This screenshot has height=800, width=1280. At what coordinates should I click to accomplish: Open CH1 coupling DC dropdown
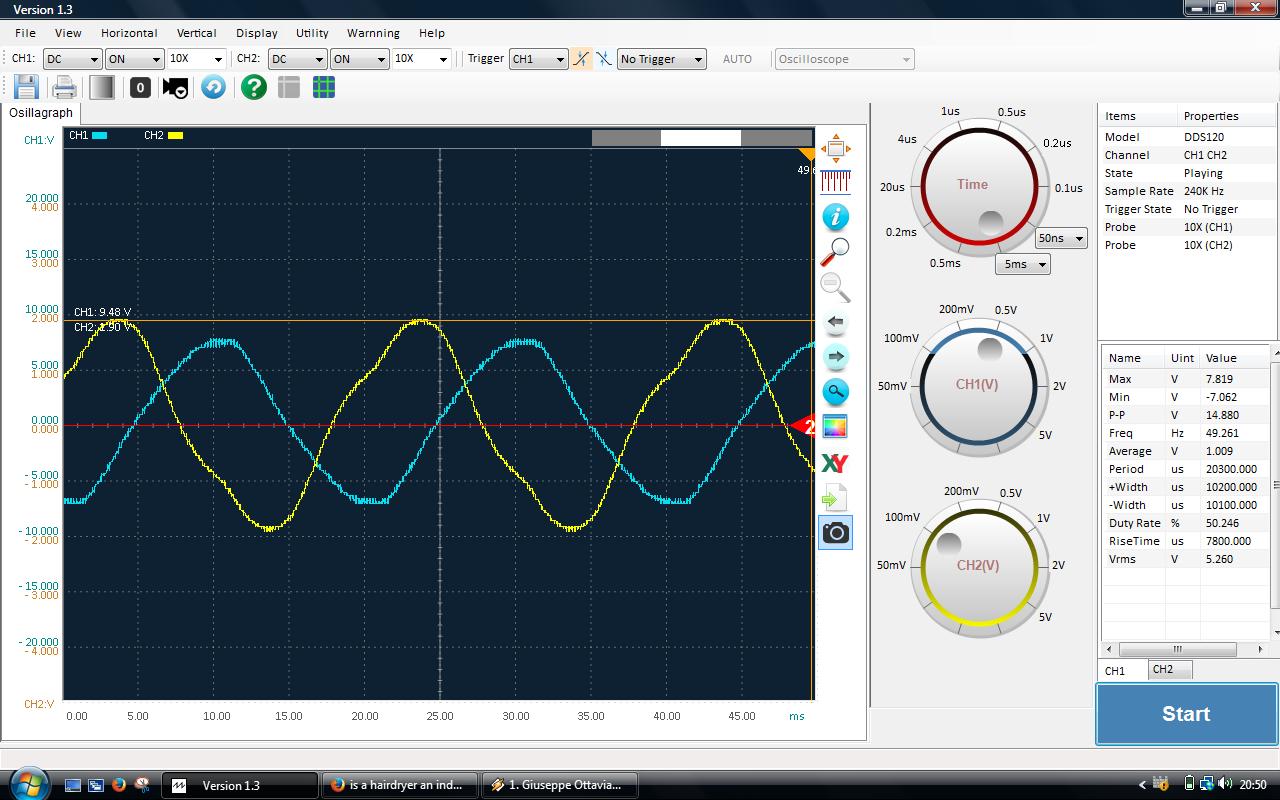72,59
